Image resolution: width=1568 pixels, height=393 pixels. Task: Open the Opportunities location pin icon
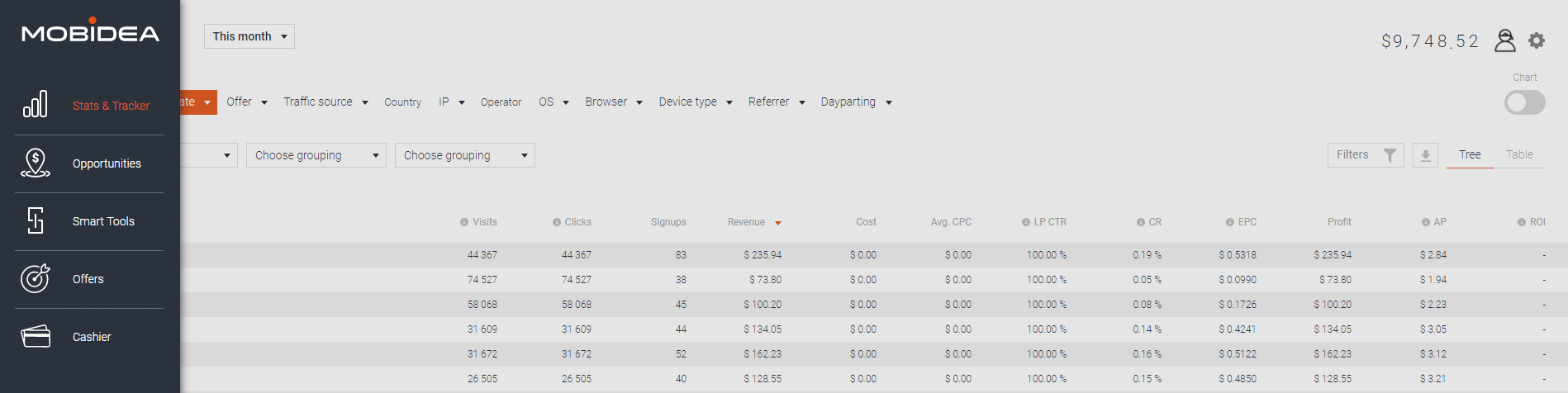click(36, 163)
